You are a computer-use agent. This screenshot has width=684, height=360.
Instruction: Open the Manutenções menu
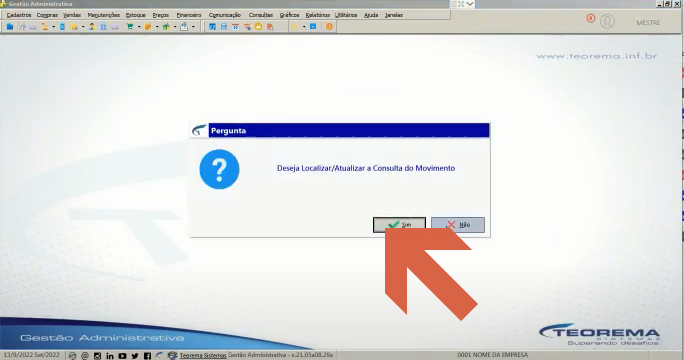pyautogui.click(x=103, y=15)
